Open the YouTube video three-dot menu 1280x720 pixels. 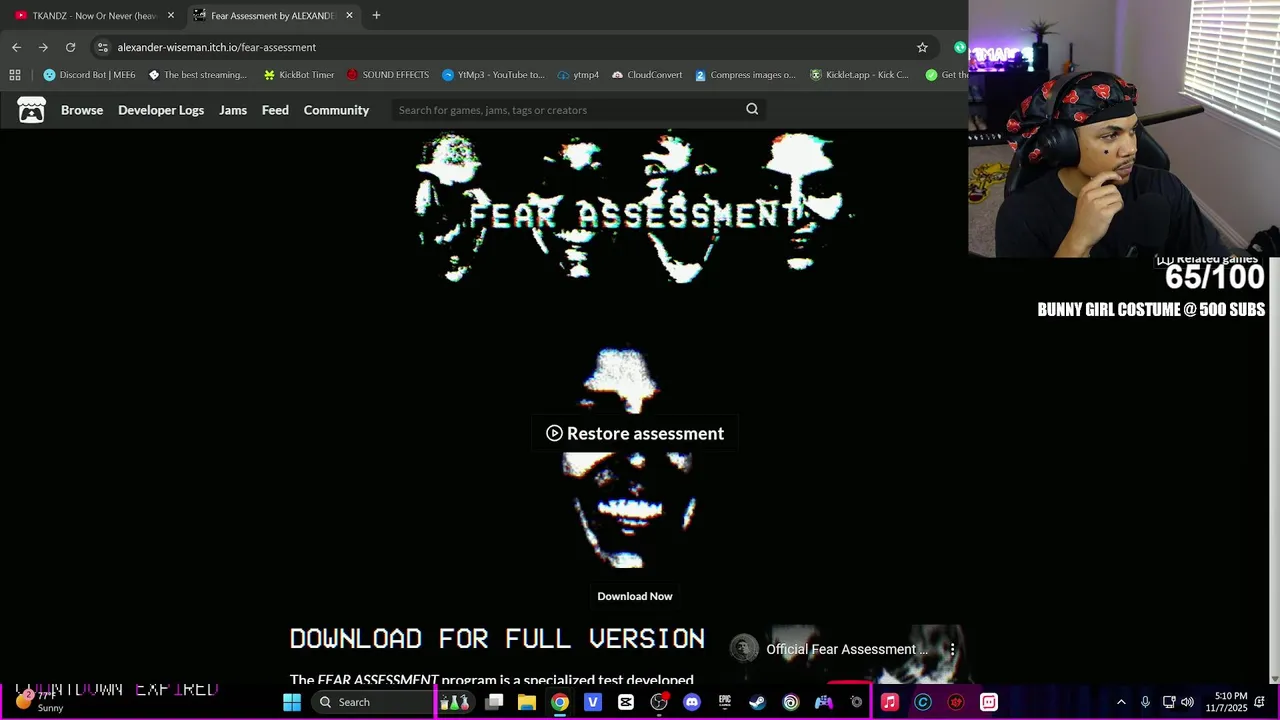click(x=952, y=649)
